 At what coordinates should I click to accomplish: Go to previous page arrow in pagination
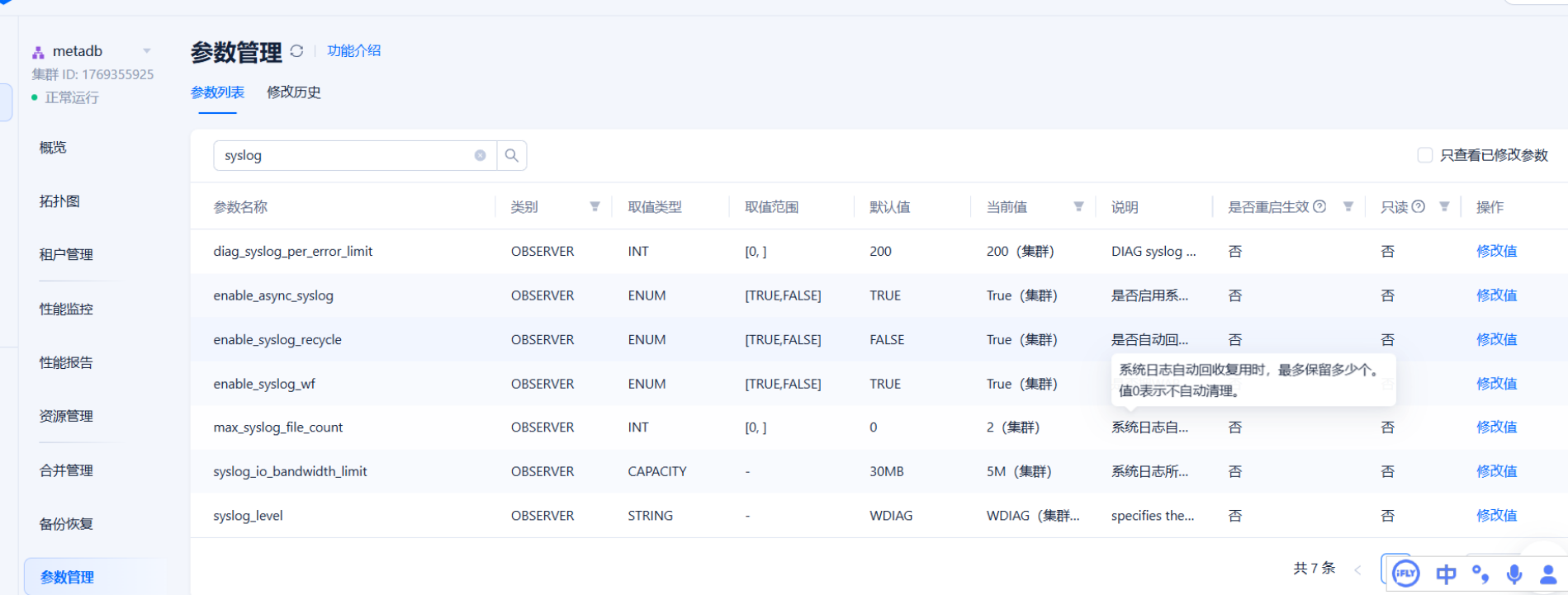(x=1357, y=569)
